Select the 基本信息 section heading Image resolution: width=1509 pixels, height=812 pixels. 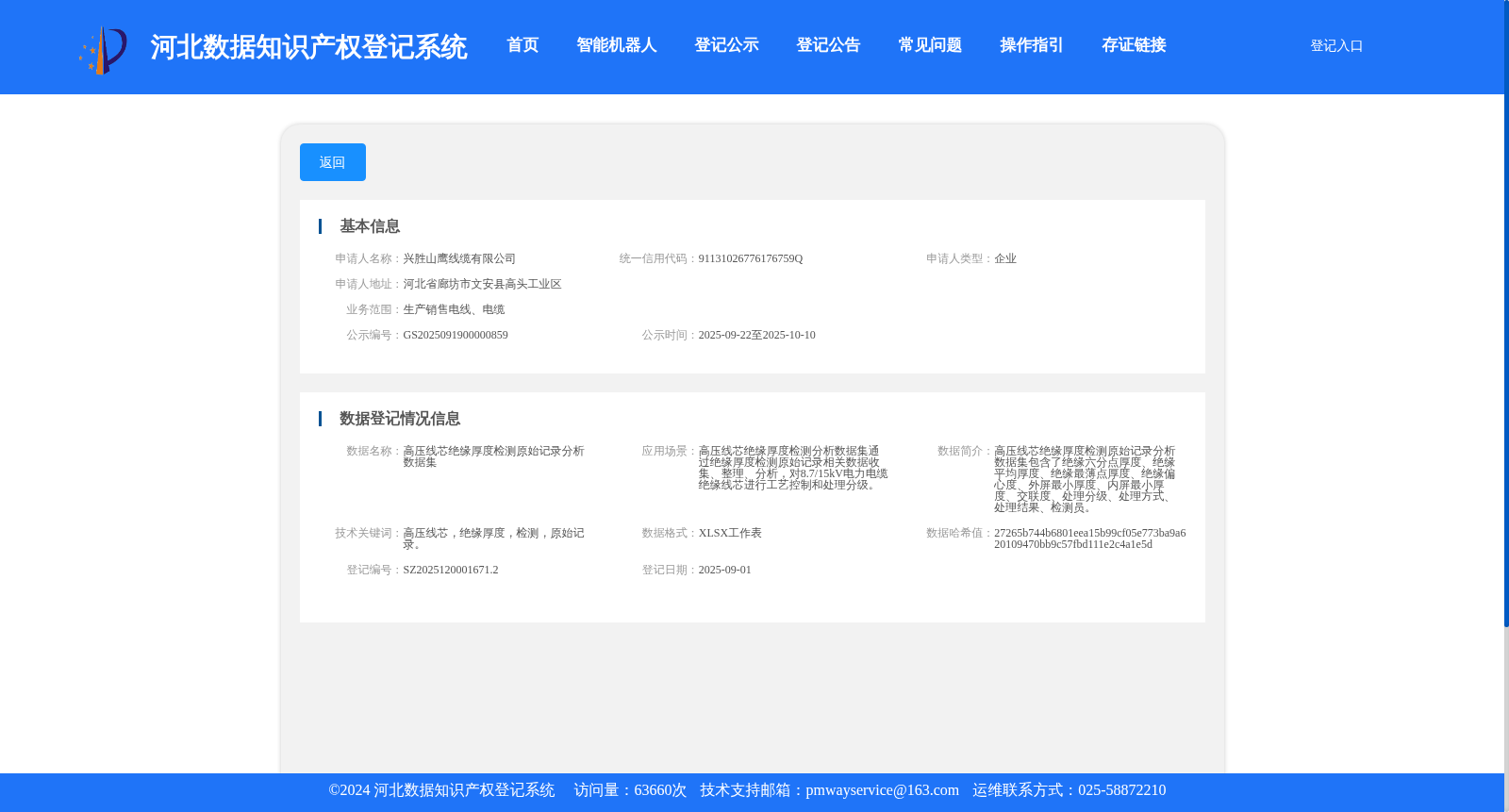point(370,226)
